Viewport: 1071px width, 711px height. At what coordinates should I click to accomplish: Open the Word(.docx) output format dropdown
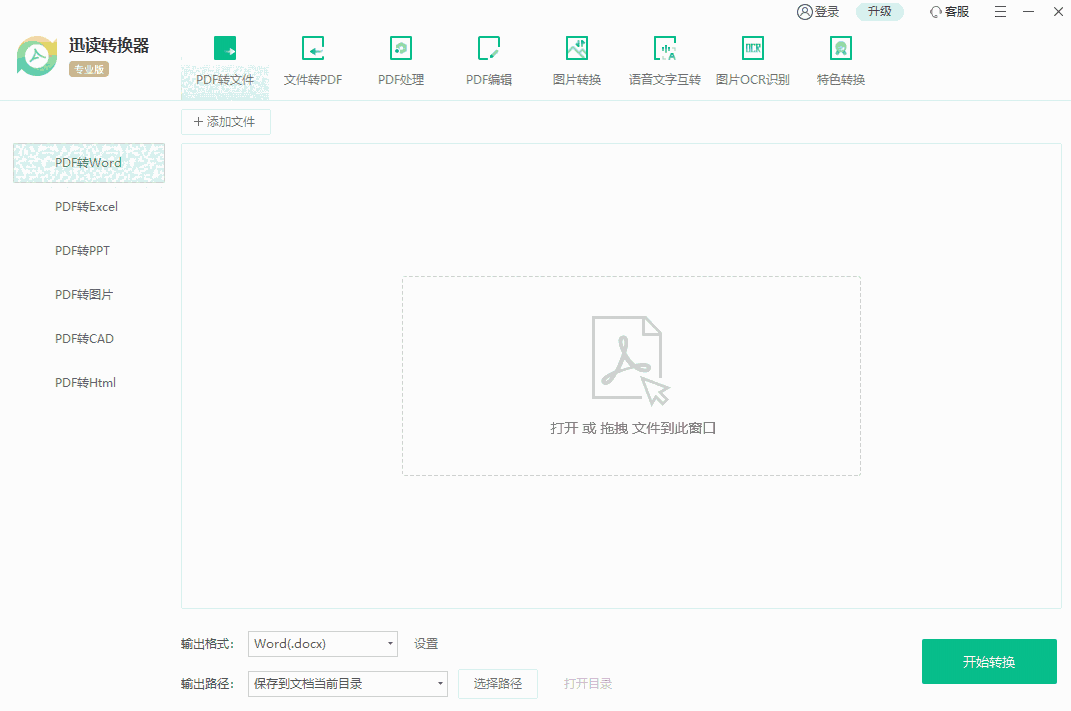(x=322, y=644)
